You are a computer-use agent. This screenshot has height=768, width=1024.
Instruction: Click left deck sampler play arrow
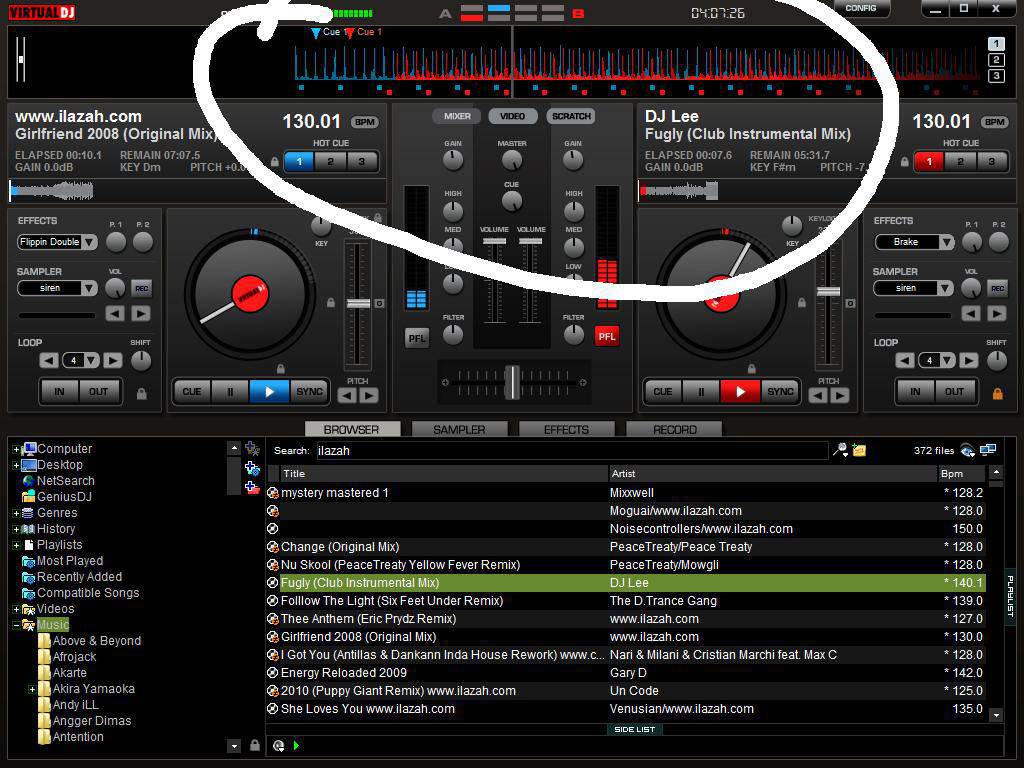pos(140,314)
